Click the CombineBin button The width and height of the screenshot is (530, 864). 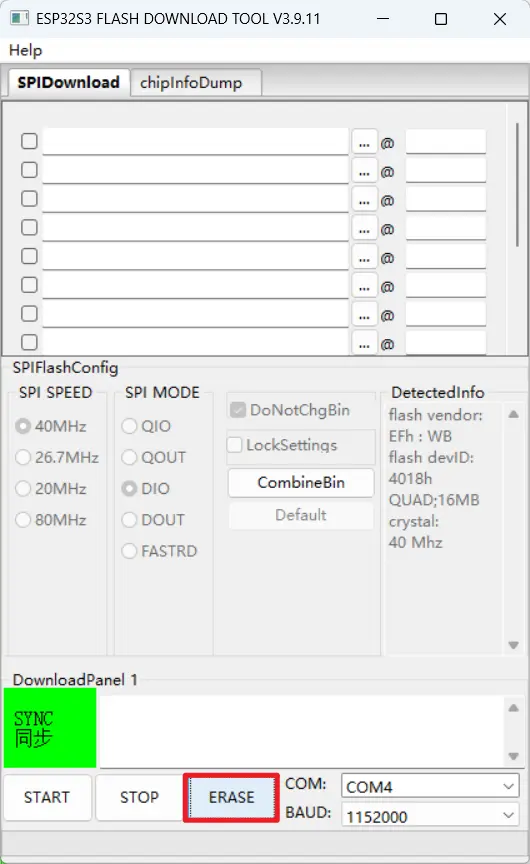click(301, 483)
